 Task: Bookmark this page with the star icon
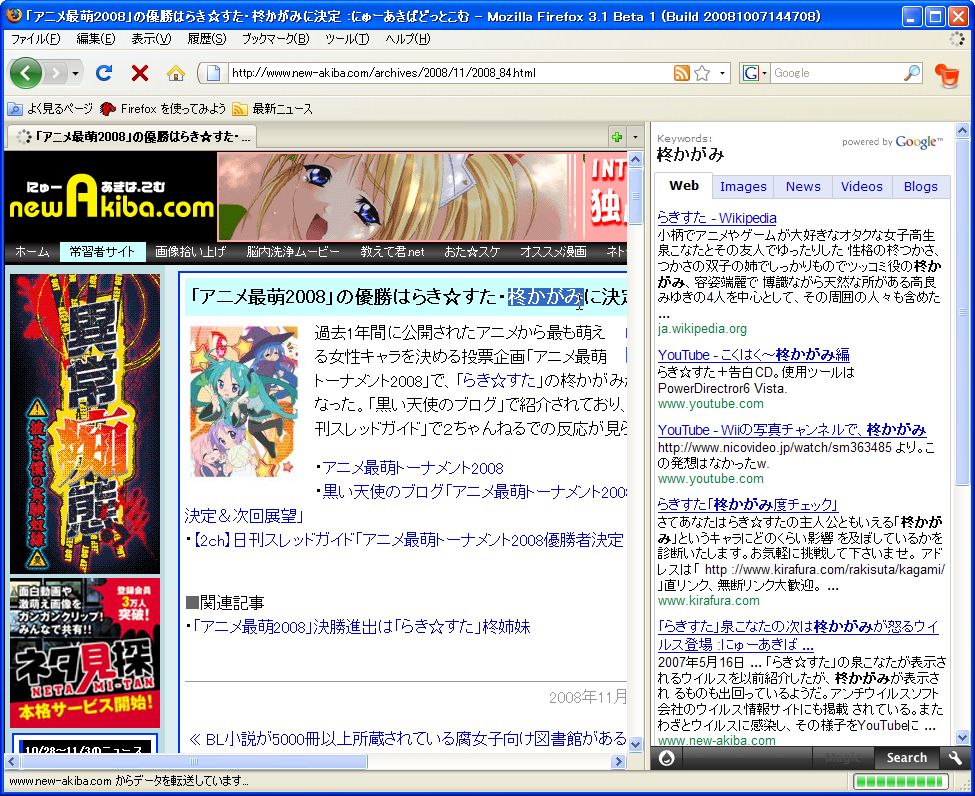coord(702,73)
